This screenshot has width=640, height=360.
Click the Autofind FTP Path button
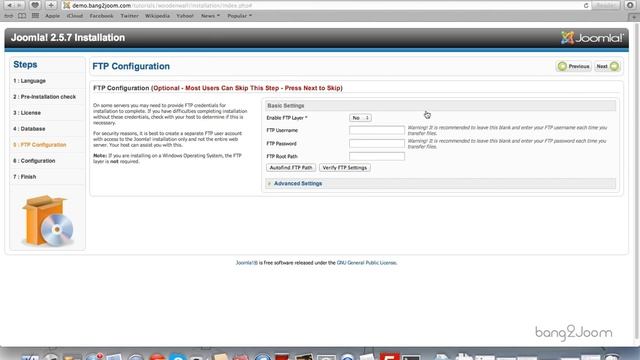(291, 168)
